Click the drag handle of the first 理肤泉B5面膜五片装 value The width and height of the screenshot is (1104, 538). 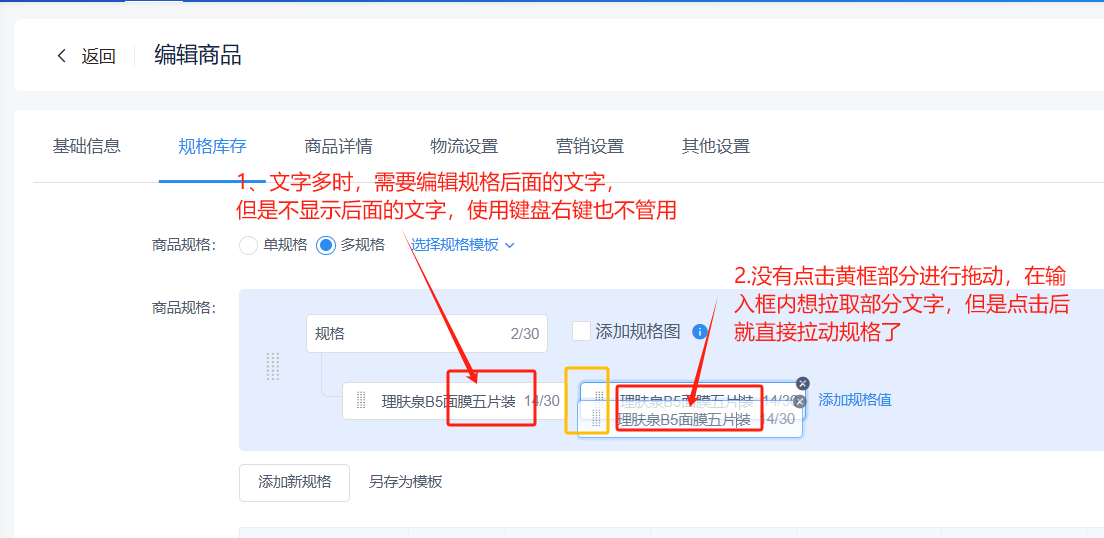click(361, 401)
